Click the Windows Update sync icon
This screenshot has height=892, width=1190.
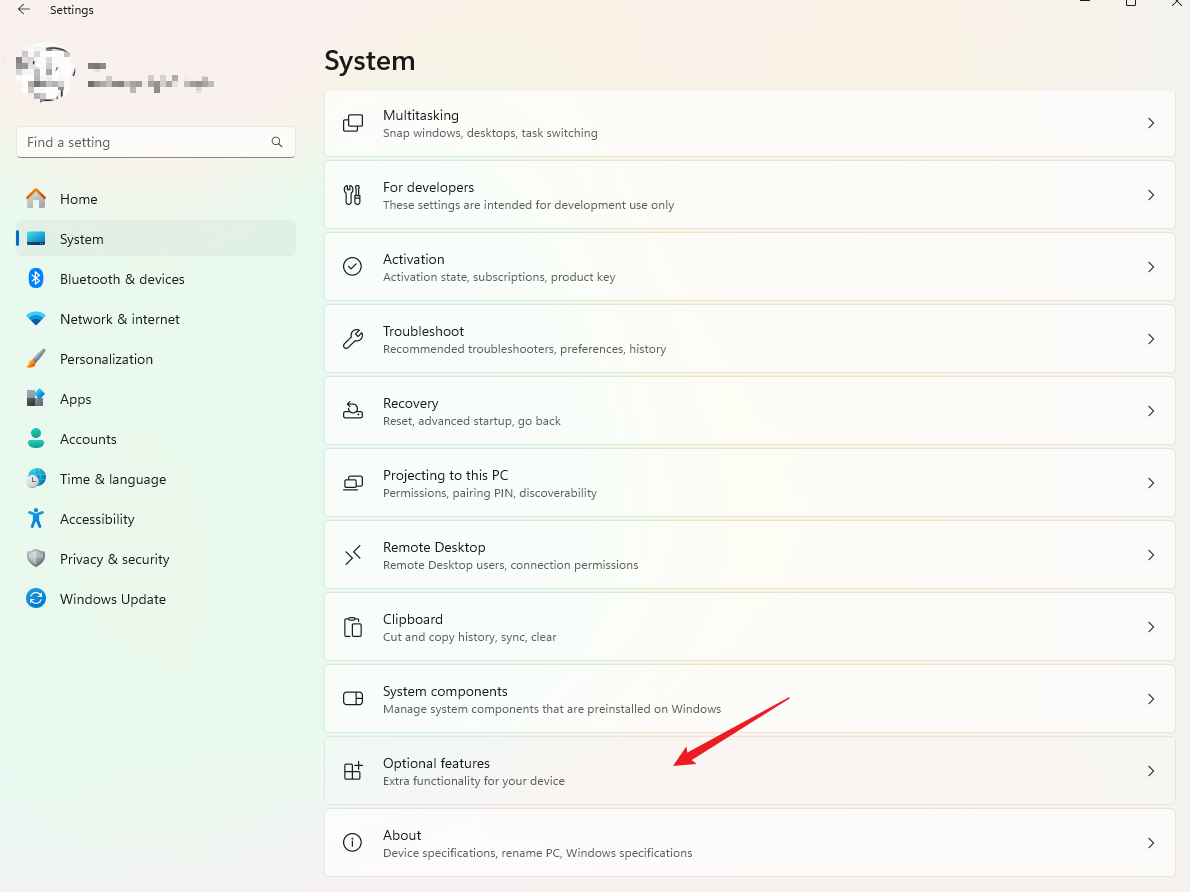tap(36, 598)
